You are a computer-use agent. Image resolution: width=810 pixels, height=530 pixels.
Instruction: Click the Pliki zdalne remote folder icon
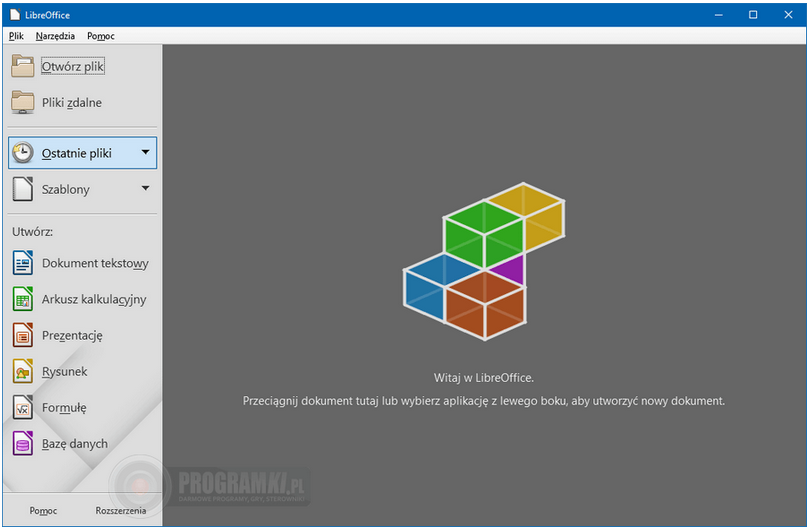[23, 102]
